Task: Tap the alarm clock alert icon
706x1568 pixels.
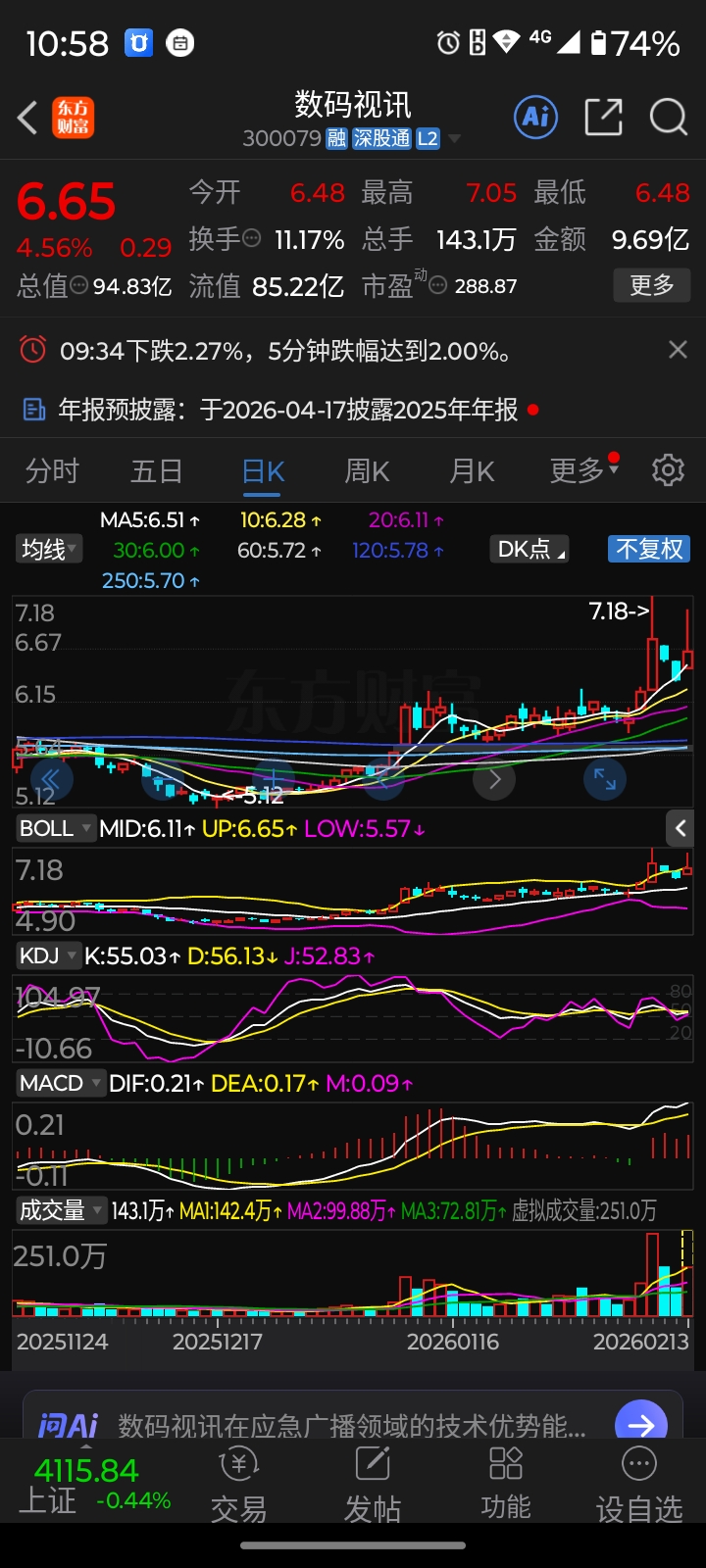Action: point(32,350)
